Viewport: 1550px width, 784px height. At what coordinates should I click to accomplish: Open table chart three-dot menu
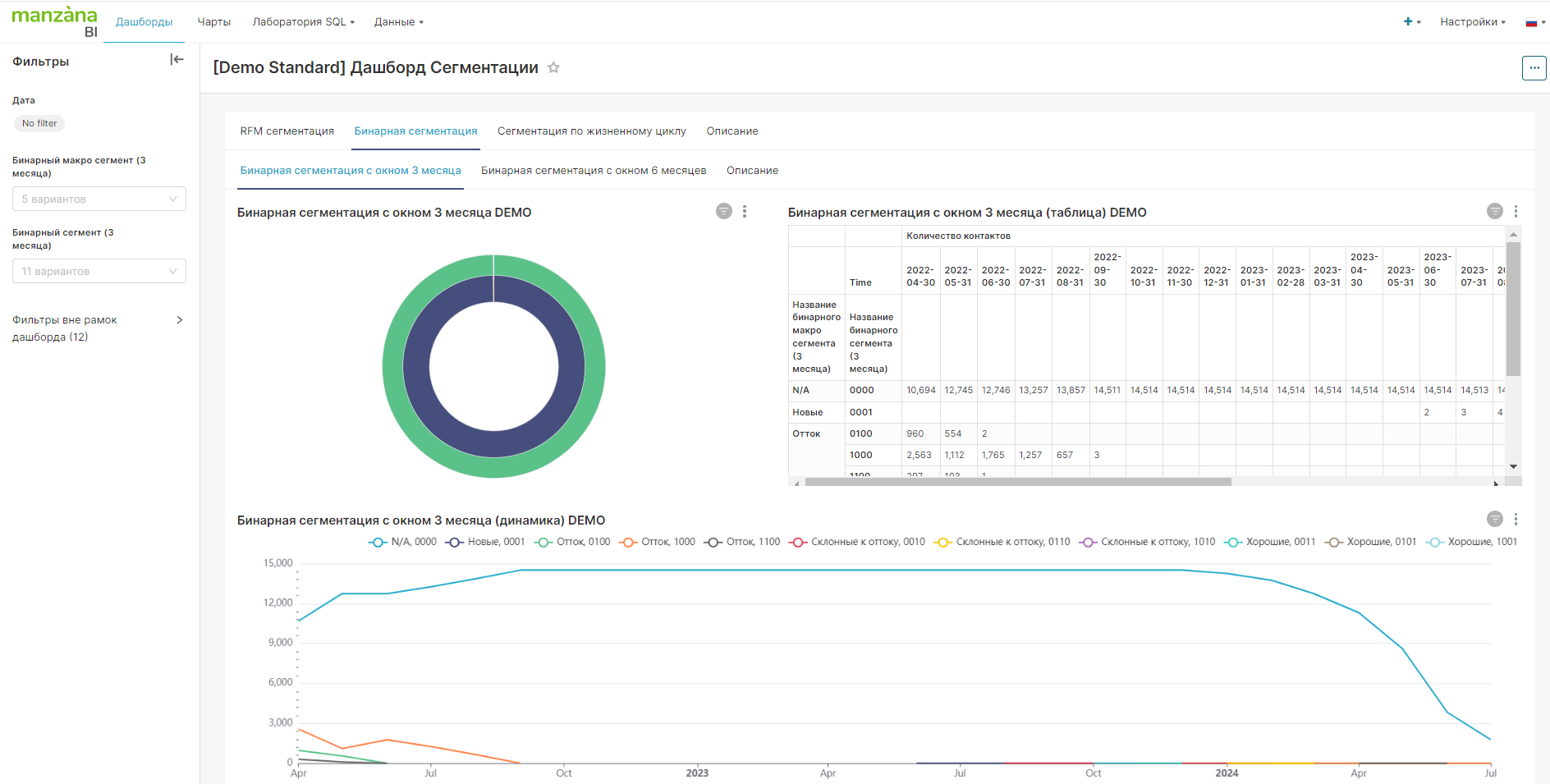[x=1516, y=212]
